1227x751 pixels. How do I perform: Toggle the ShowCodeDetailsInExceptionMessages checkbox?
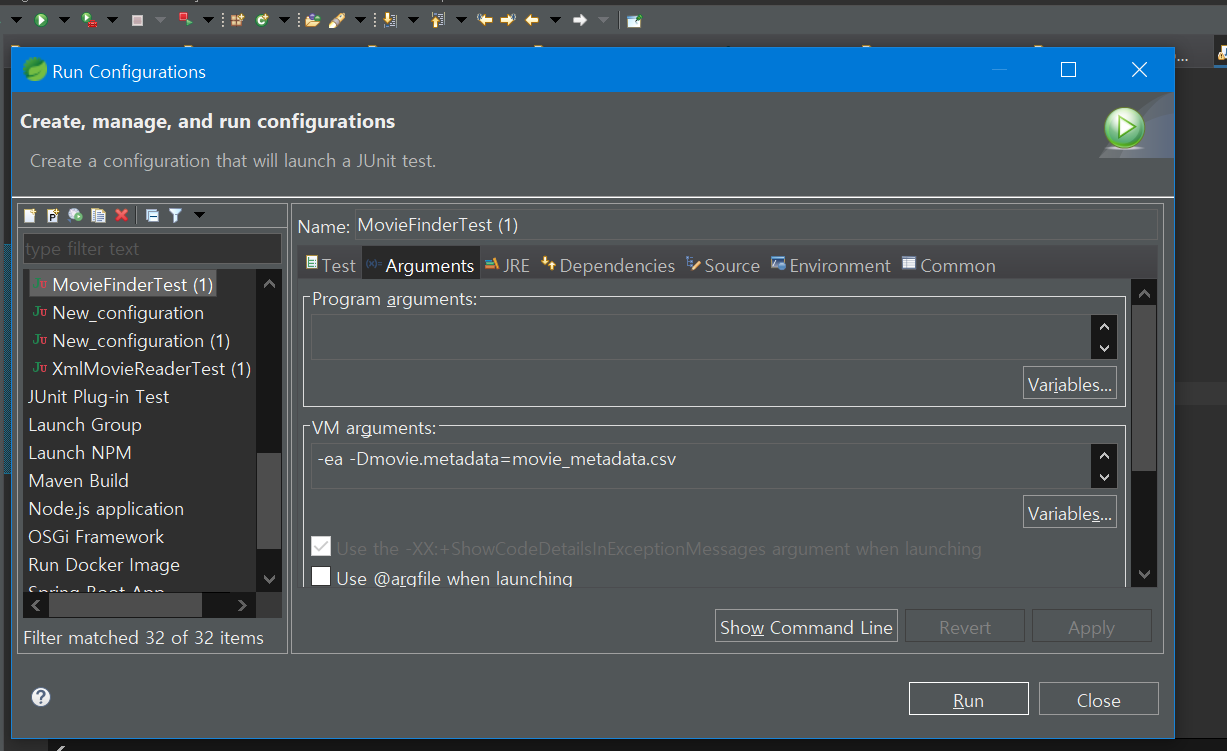(x=321, y=547)
